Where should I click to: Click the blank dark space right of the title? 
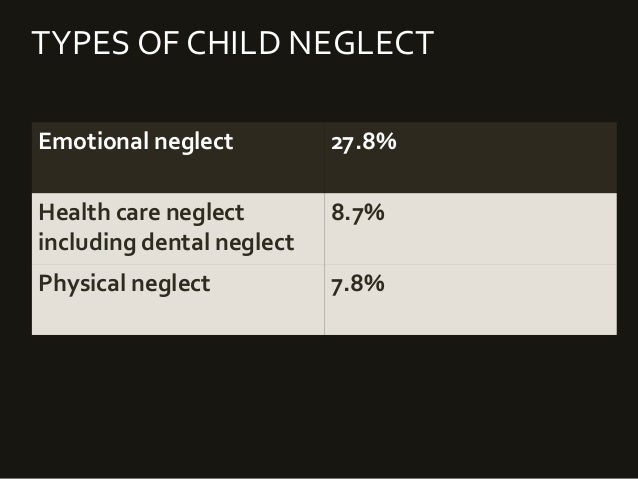click(x=540, y=44)
